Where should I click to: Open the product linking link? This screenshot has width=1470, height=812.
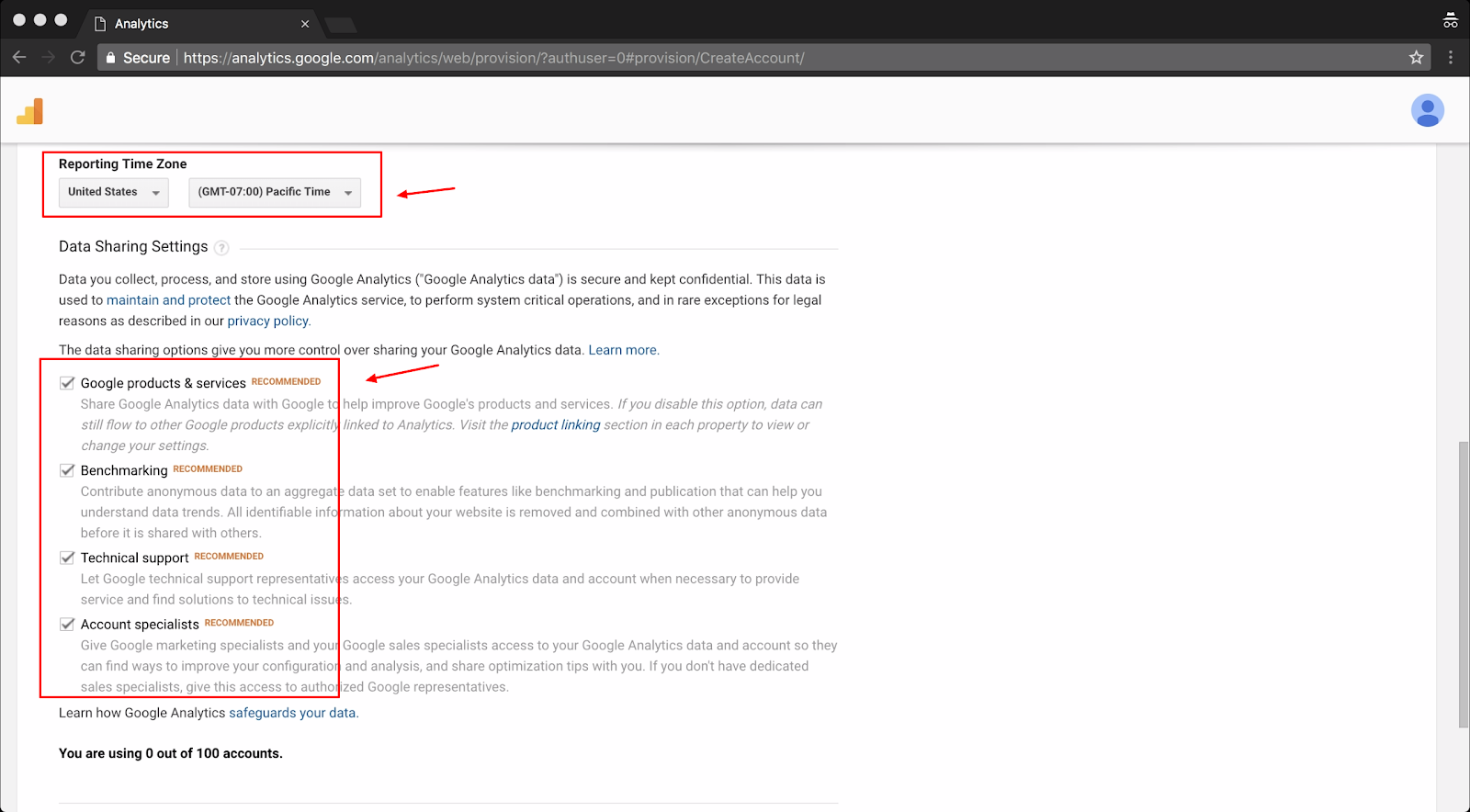(556, 425)
